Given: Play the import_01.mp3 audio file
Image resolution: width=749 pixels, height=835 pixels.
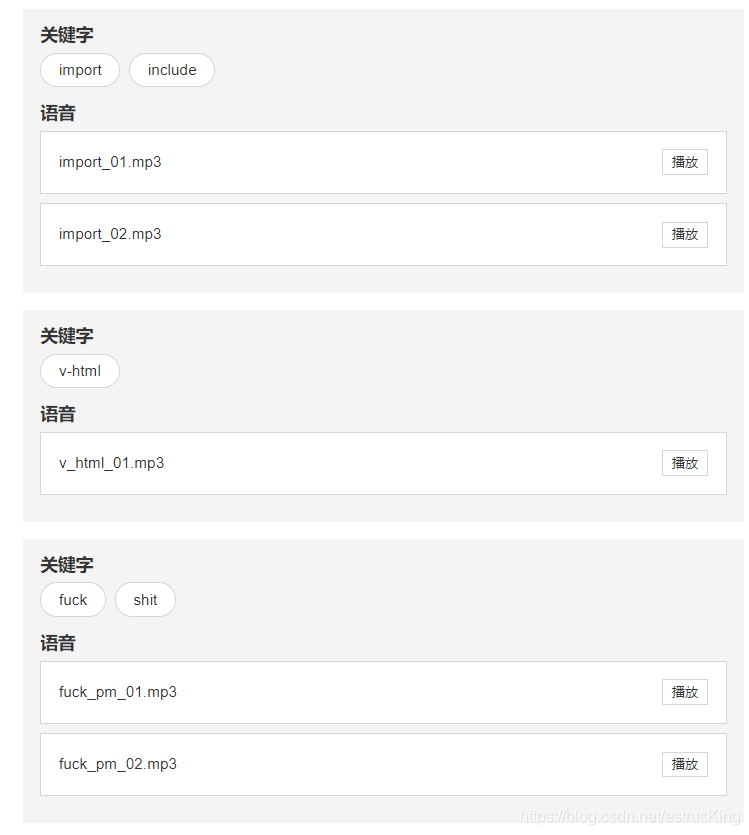Looking at the screenshot, I should point(684,162).
